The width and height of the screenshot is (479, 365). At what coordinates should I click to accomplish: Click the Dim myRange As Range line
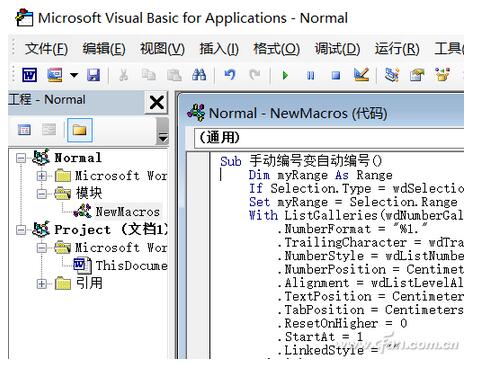point(320,175)
